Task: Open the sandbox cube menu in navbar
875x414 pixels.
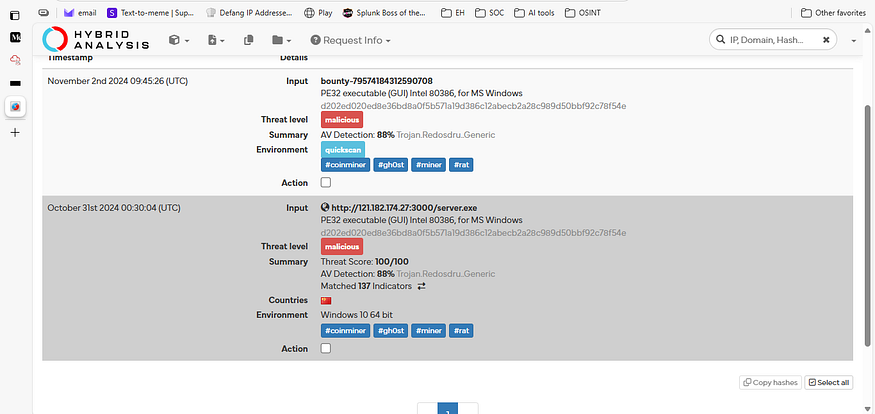Action: point(179,40)
